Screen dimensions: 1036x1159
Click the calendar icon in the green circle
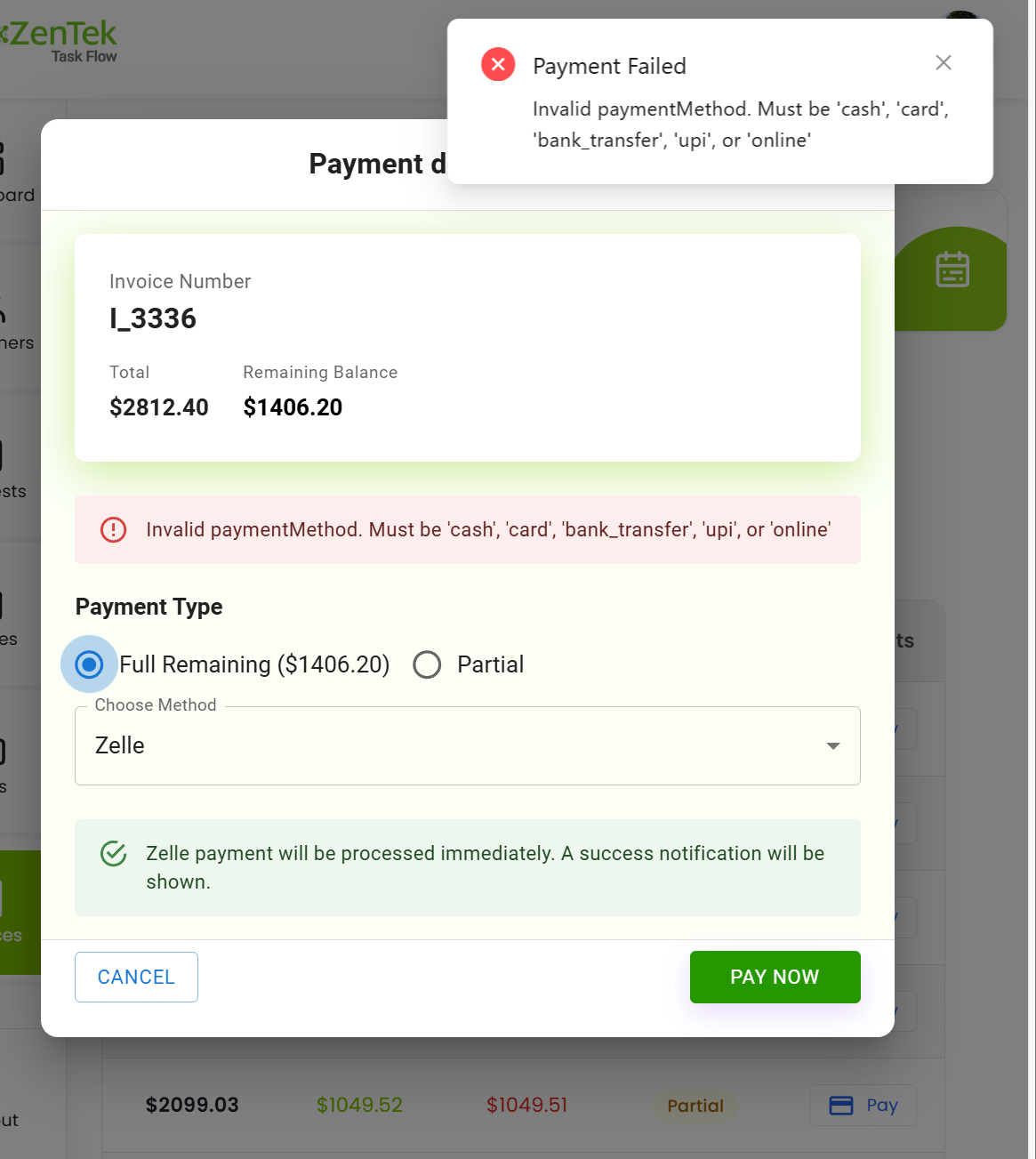click(x=952, y=270)
